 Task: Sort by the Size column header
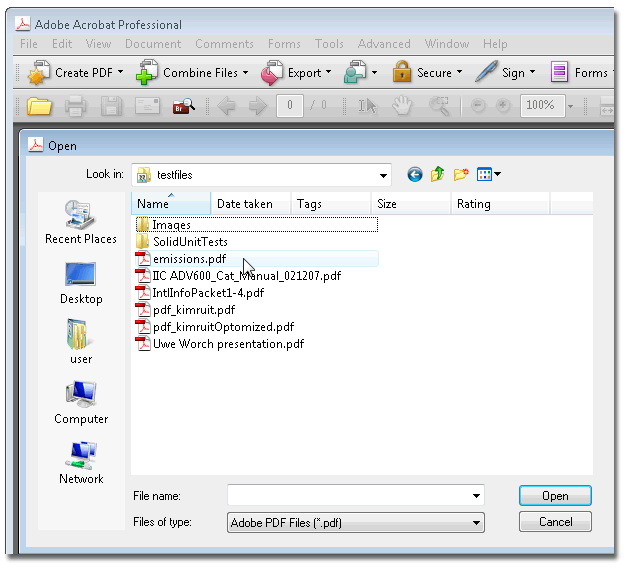point(411,204)
